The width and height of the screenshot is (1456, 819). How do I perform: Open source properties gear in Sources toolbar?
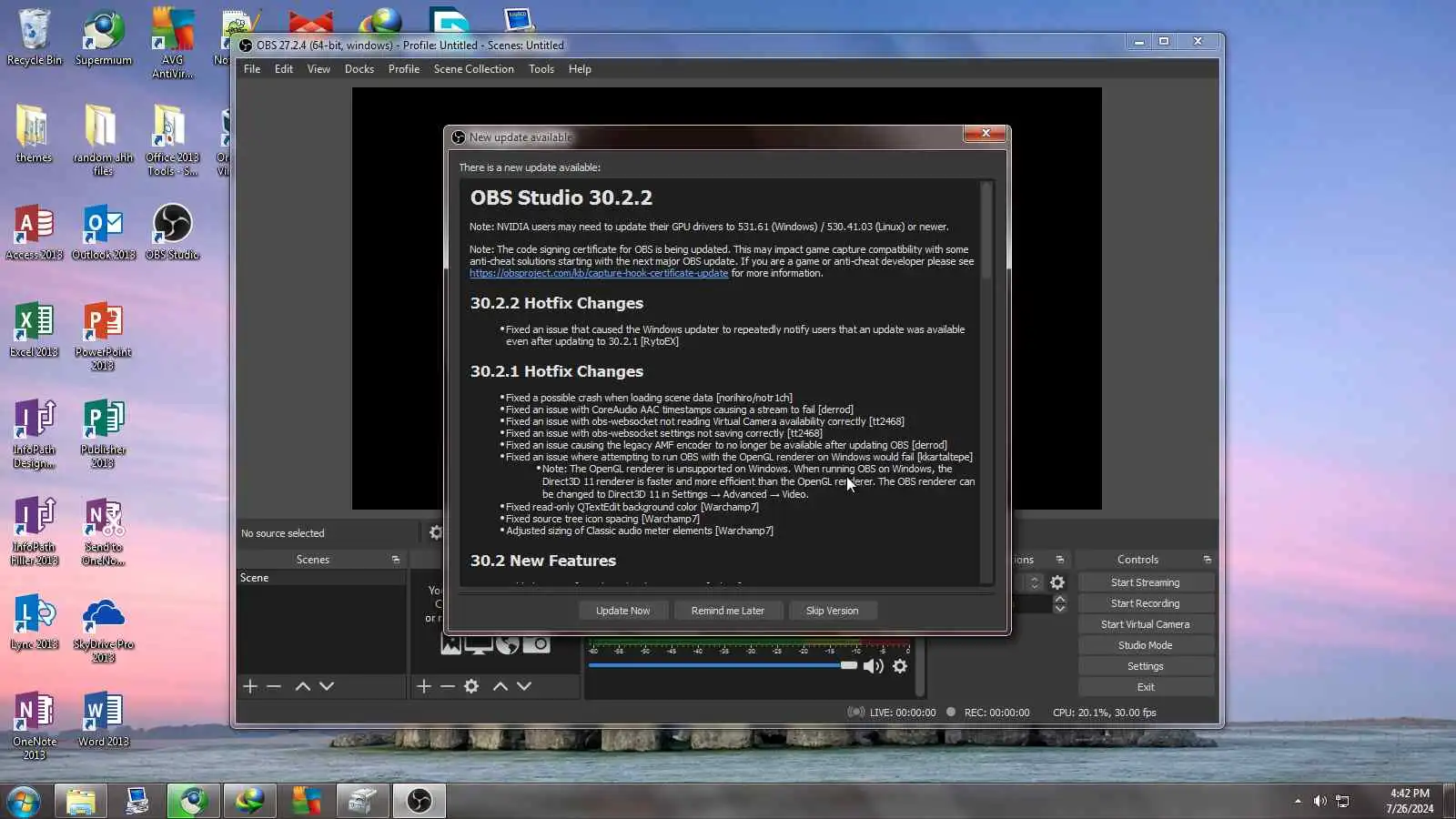tap(471, 686)
